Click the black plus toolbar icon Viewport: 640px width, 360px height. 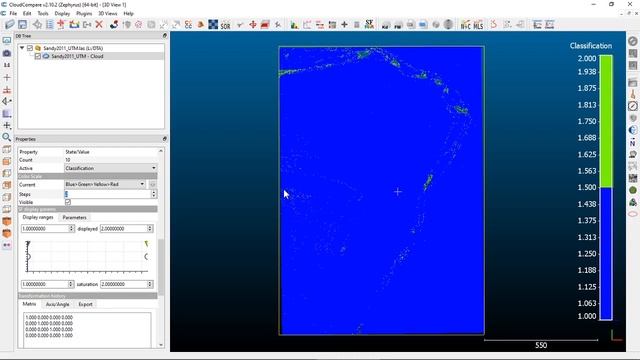click(344, 24)
